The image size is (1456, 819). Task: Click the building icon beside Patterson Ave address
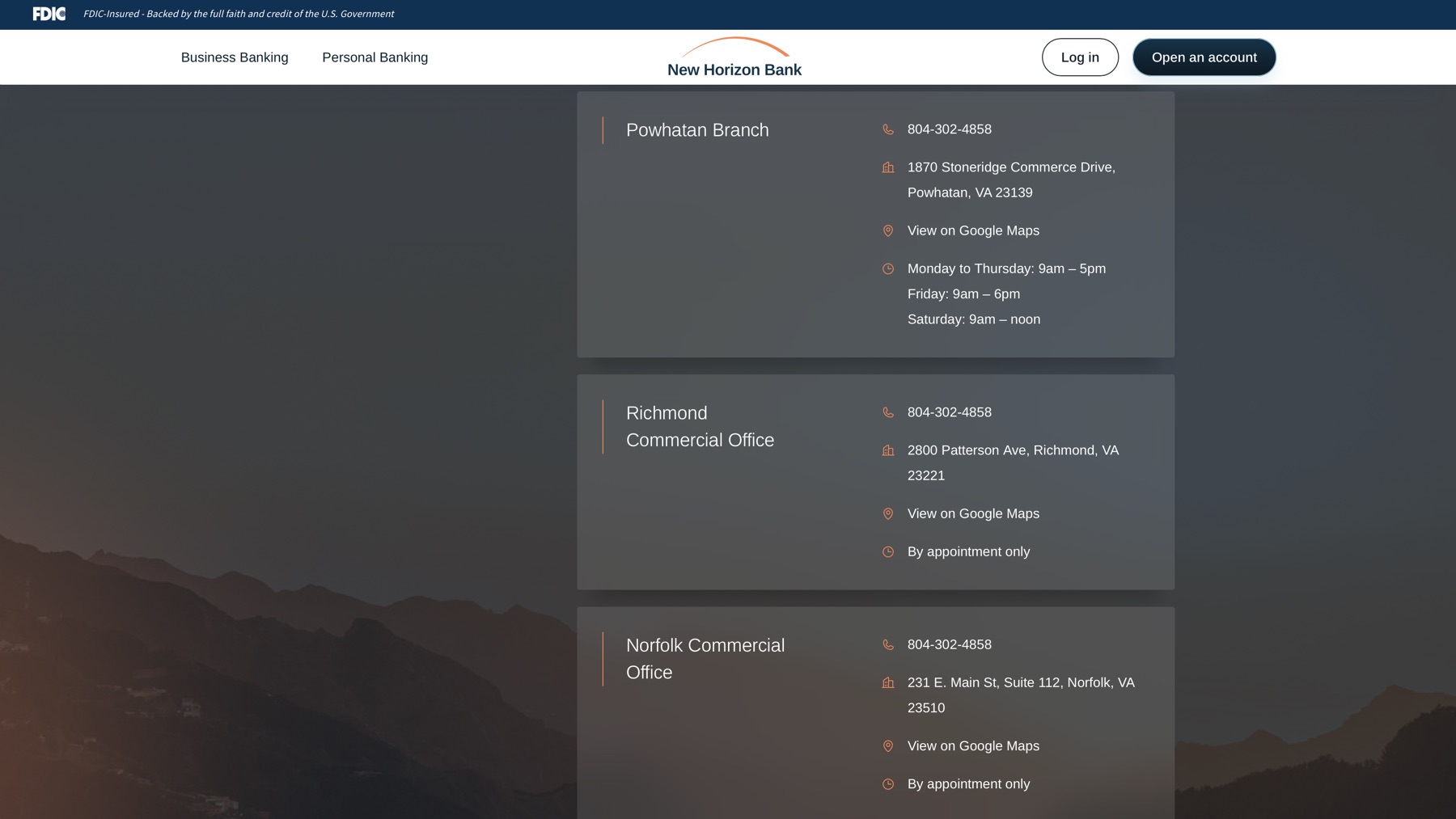(x=888, y=450)
